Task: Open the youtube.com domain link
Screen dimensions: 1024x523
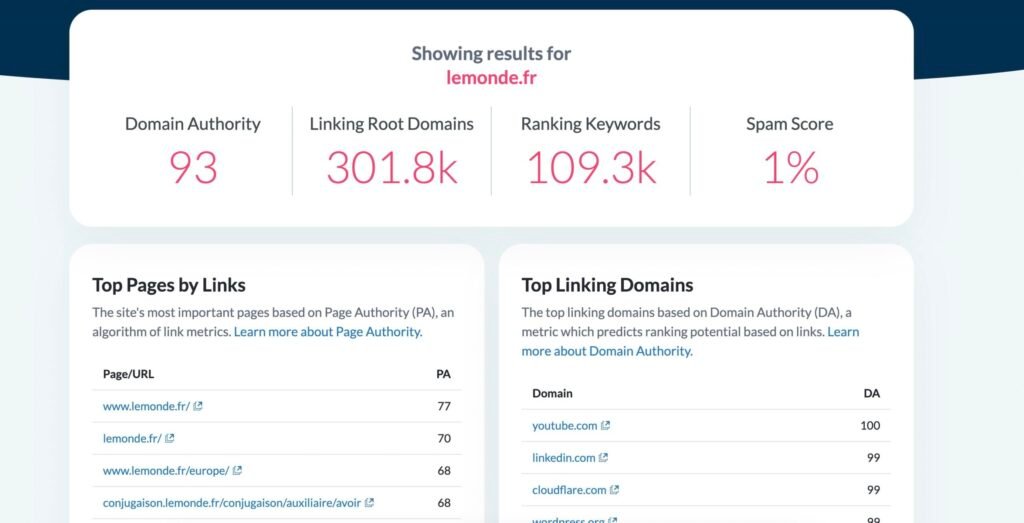Action: pyautogui.click(x=564, y=426)
